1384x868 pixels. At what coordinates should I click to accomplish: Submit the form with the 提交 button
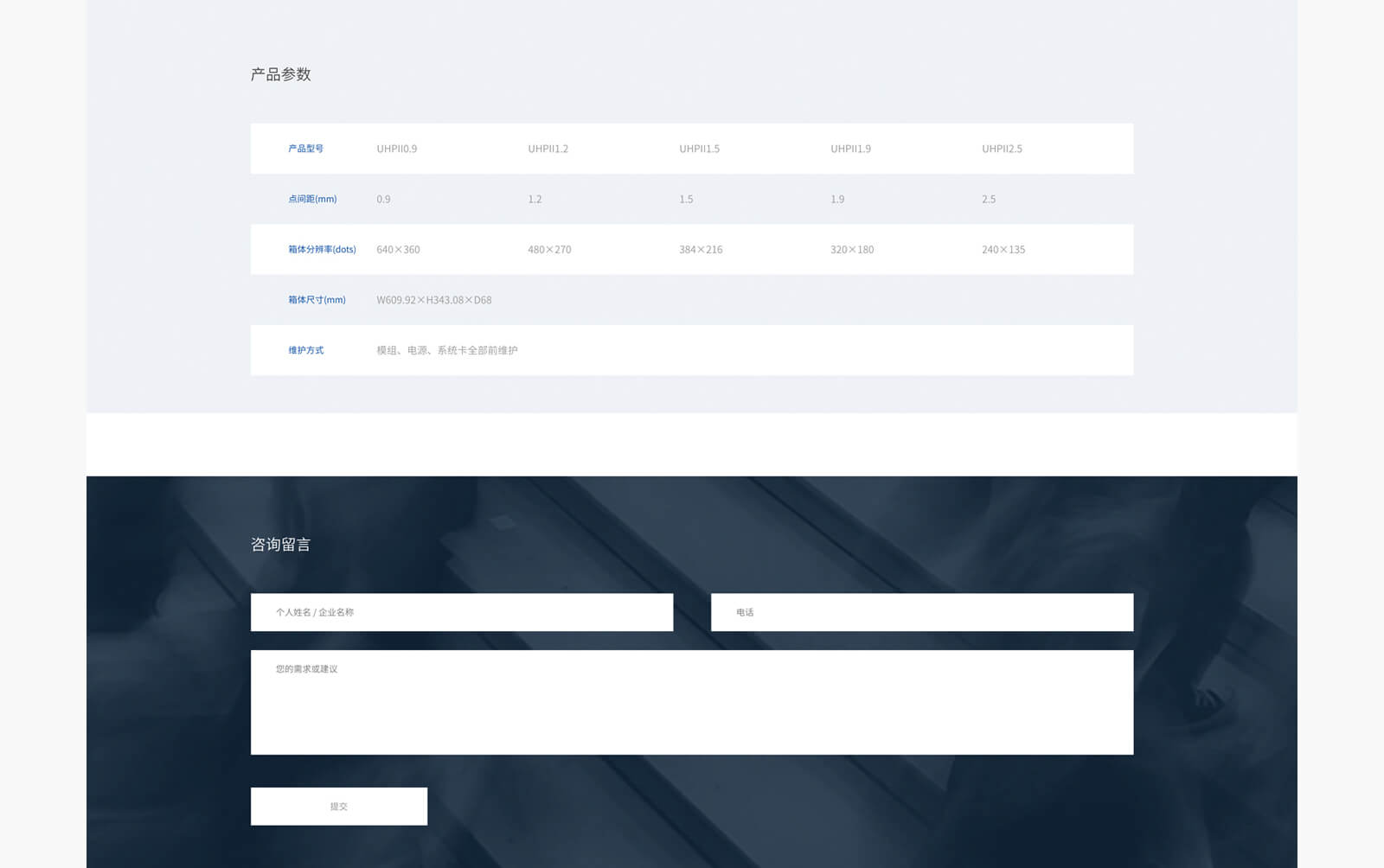pos(339,806)
